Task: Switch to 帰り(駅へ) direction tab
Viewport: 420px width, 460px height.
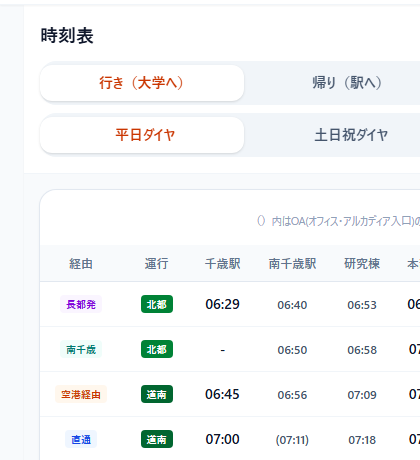Action: tap(347, 83)
